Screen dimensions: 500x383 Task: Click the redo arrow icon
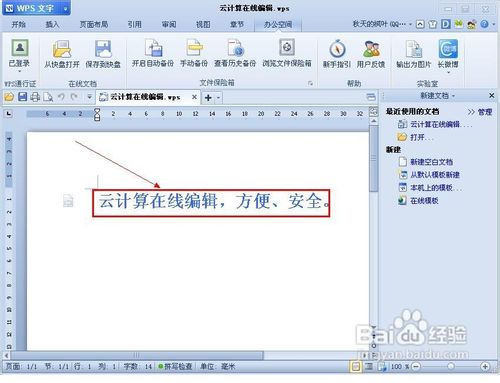tap(74, 97)
